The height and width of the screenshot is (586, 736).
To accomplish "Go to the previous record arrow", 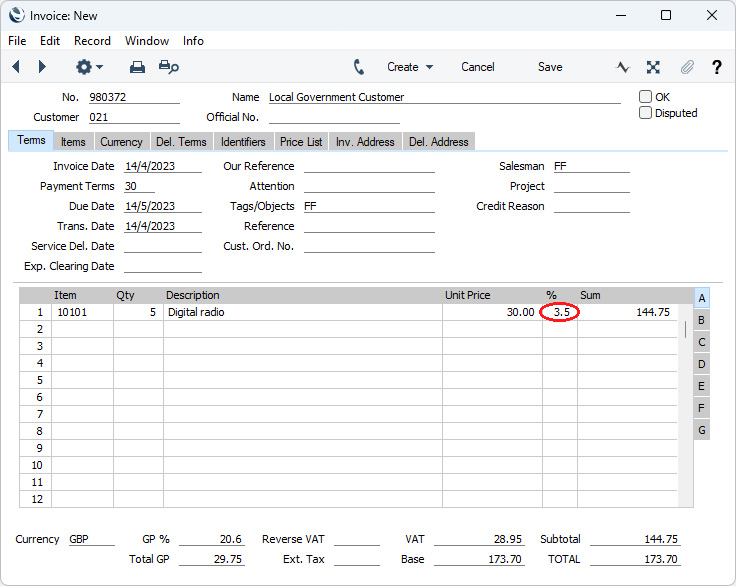I will [16, 67].
